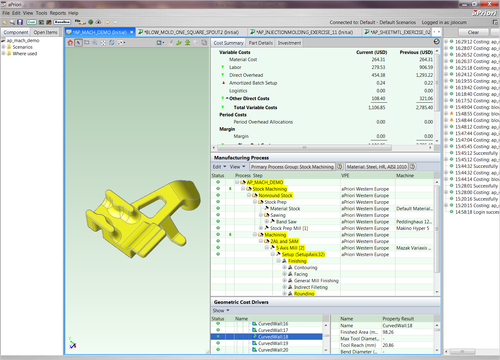Click the save disk icon in main toolbar
Viewport: 500px width, 360px height.
pos(20,22)
